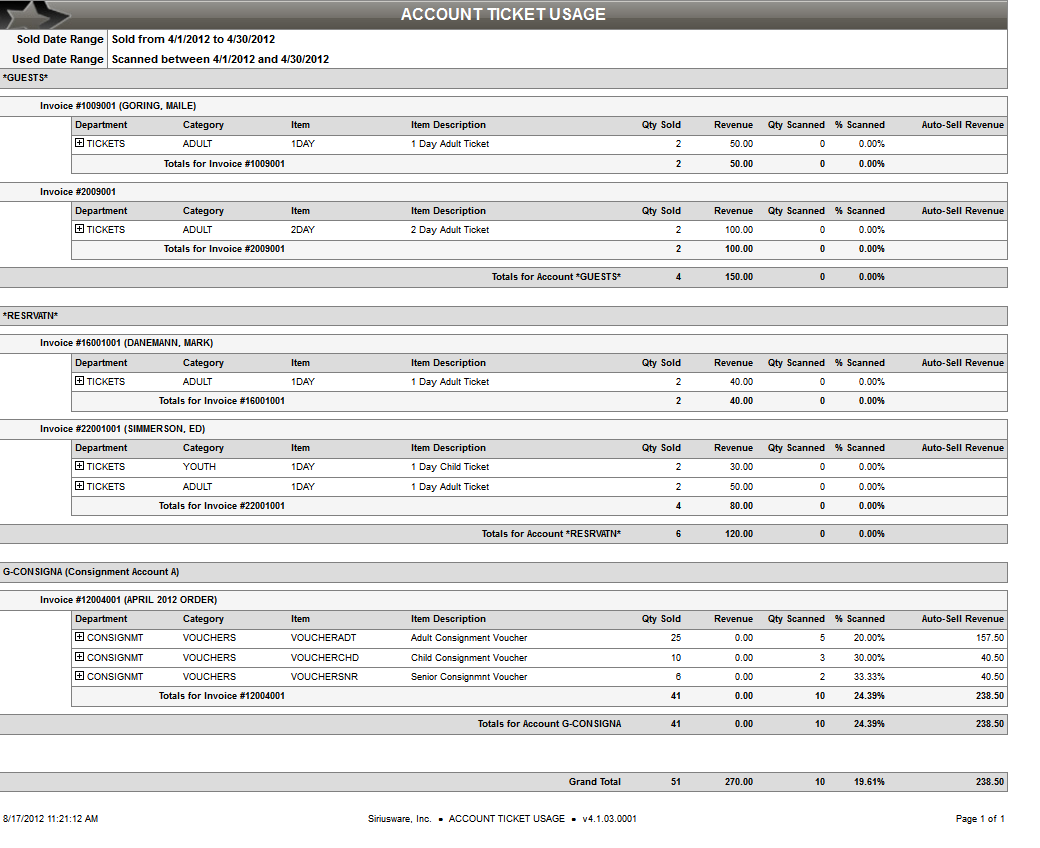Expand the TICKETS row in Invoice #1009001
The image size is (1040, 848).
click(x=80, y=143)
